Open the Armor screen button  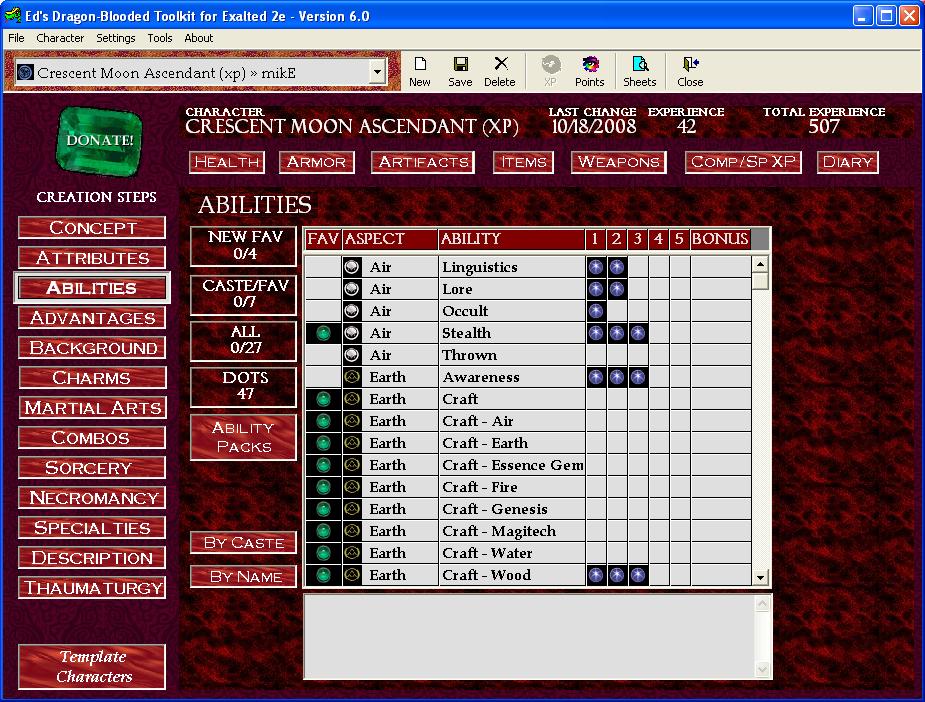point(317,162)
